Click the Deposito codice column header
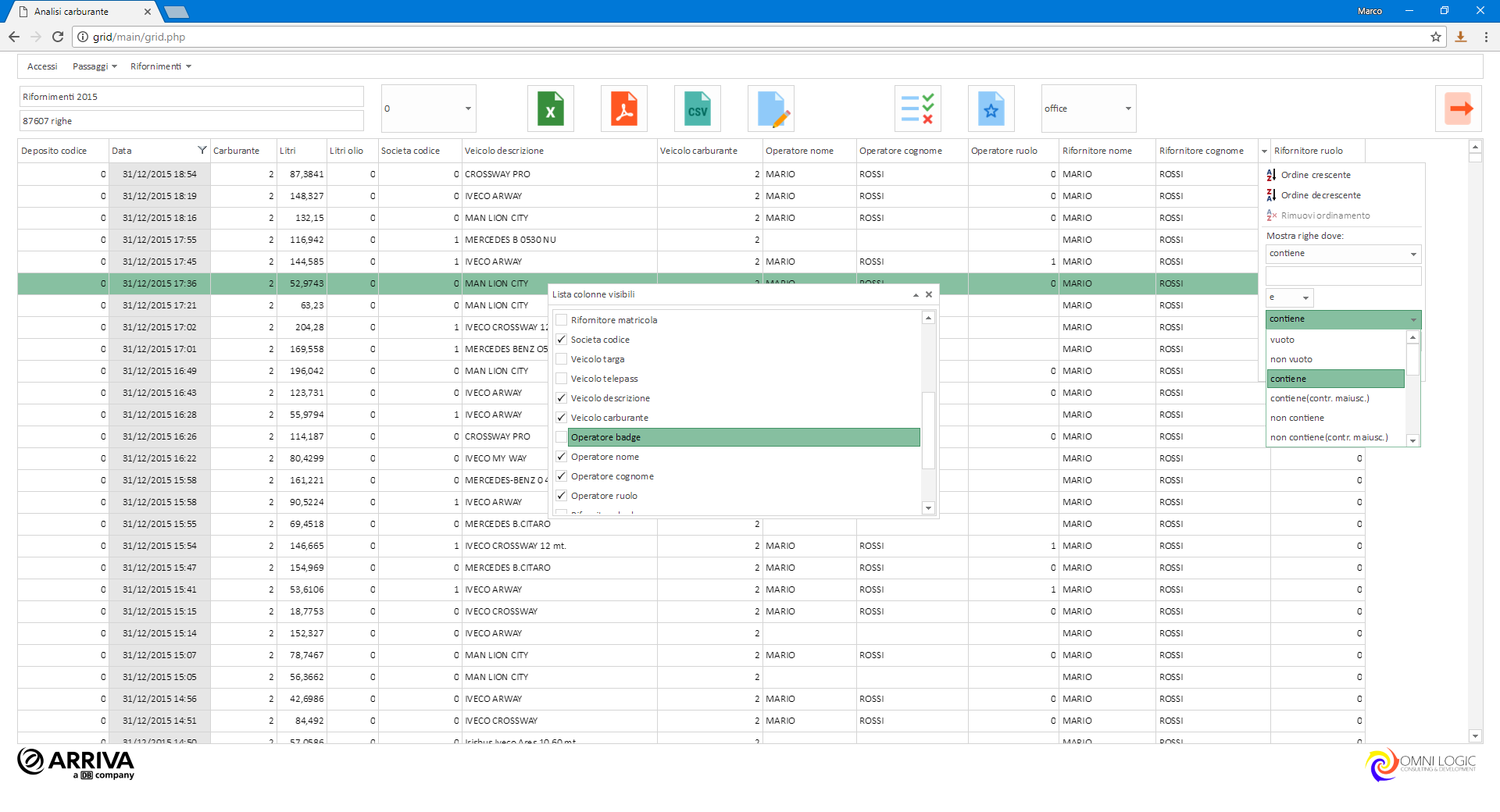The height and width of the screenshot is (812, 1500). [x=62, y=151]
